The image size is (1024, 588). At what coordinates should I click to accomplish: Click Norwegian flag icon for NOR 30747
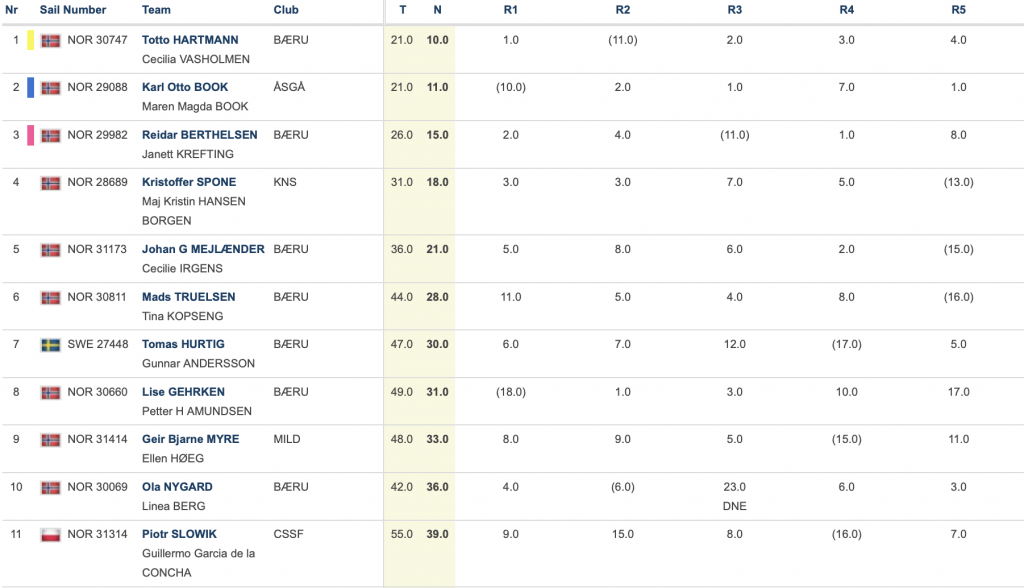[50, 41]
